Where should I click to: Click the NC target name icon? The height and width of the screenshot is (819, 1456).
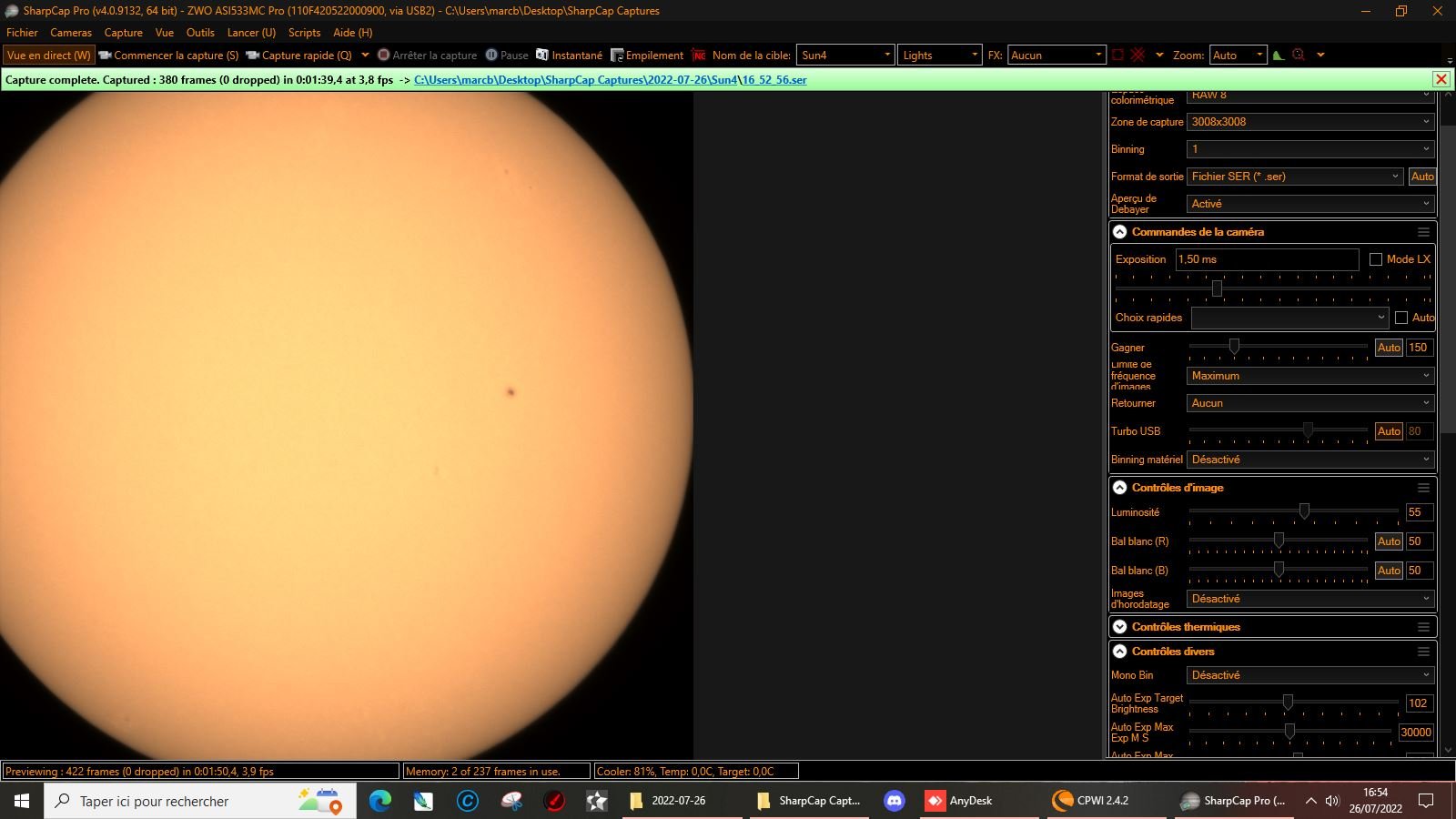[699, 55]
